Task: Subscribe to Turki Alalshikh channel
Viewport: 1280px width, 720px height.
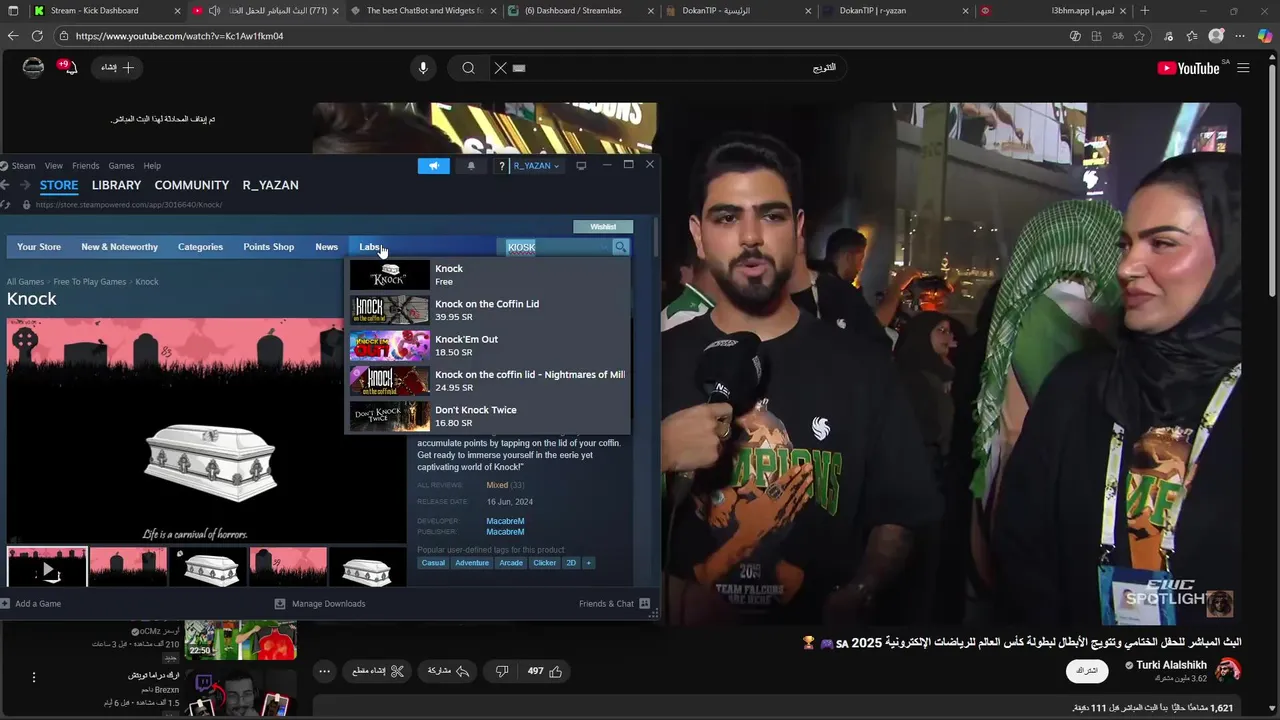Action: point(1087,671)
